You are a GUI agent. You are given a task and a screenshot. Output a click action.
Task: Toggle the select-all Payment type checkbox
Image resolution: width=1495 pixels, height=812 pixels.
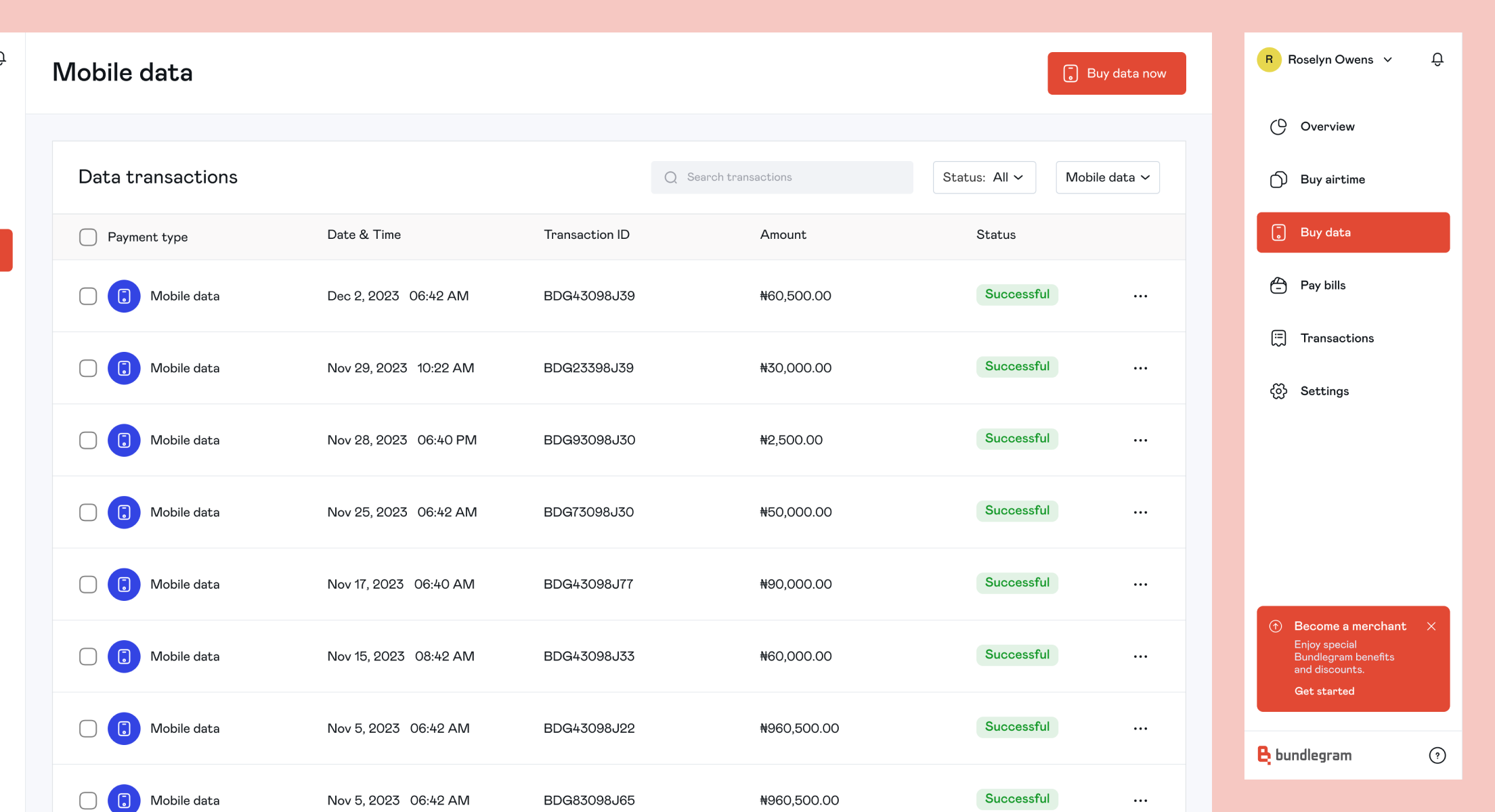point(88,237)
